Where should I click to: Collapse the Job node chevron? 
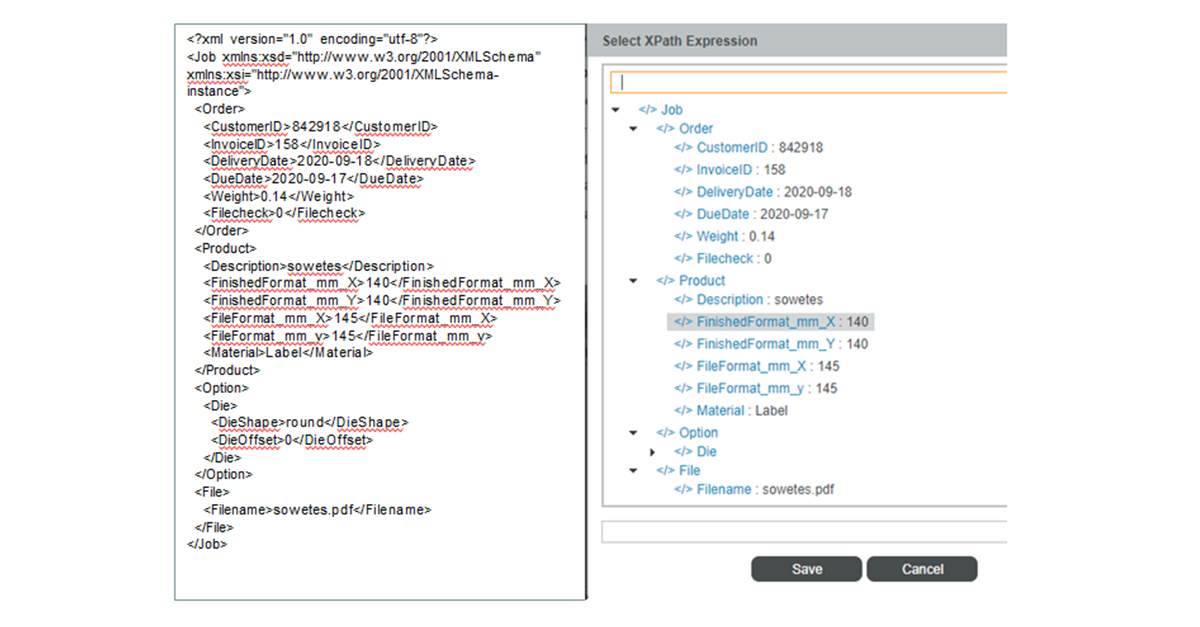click(616, 109)
